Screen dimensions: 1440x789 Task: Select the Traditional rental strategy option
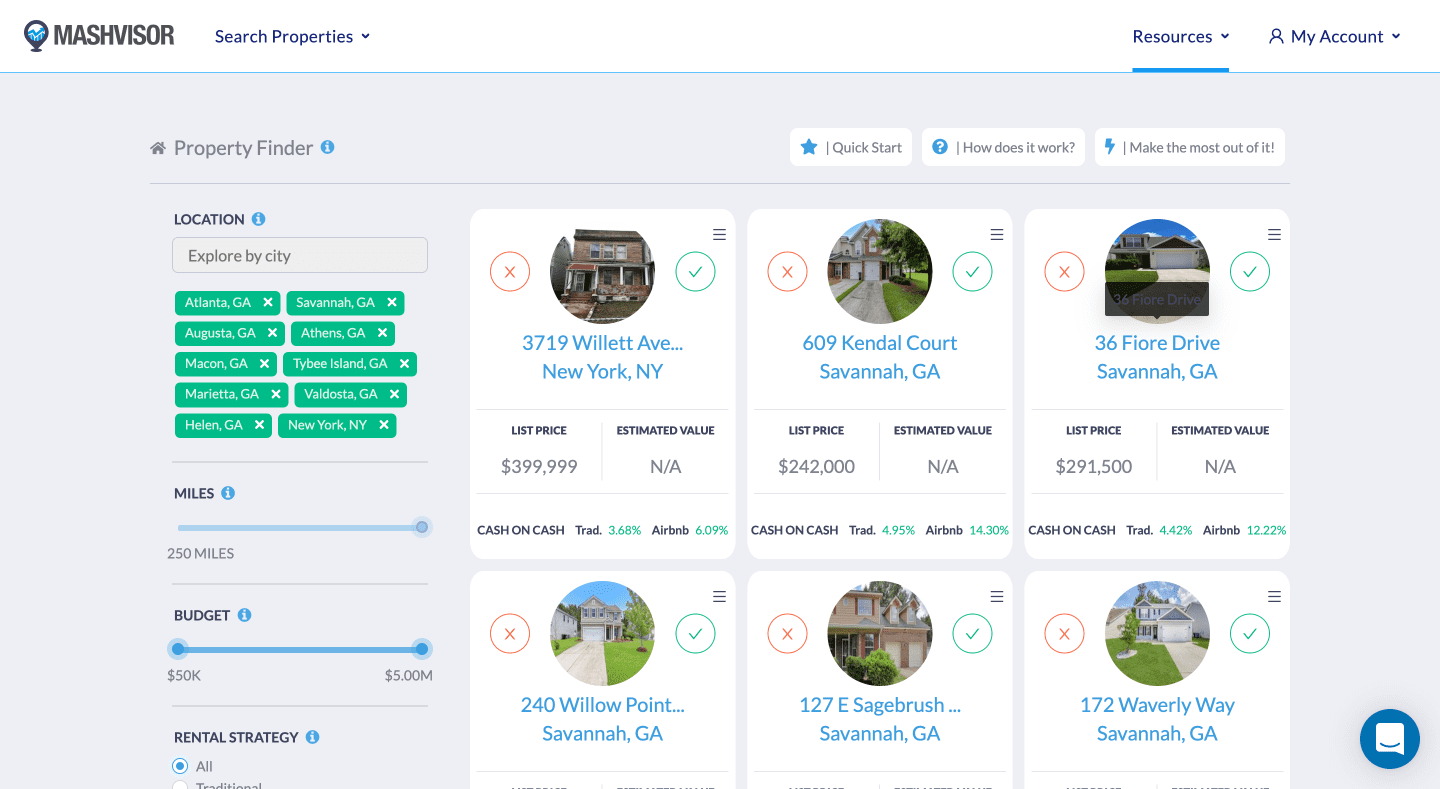(x=180, y=785)
